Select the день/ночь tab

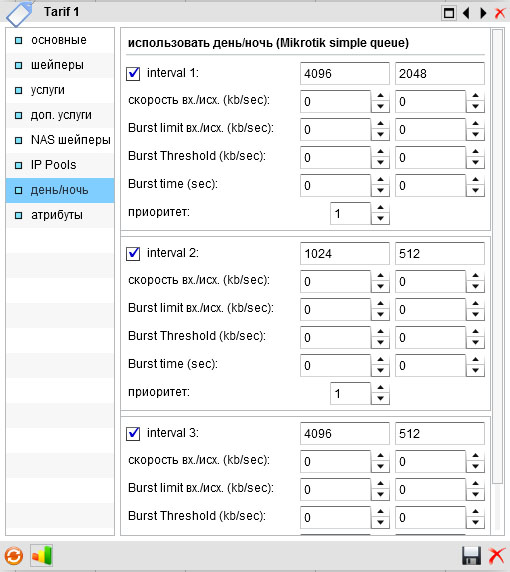click(60, 190)
